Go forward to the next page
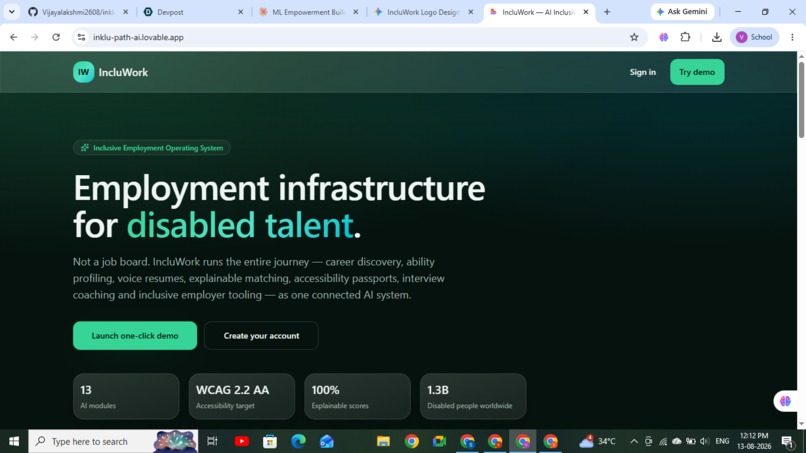 [x=34, y=37]
